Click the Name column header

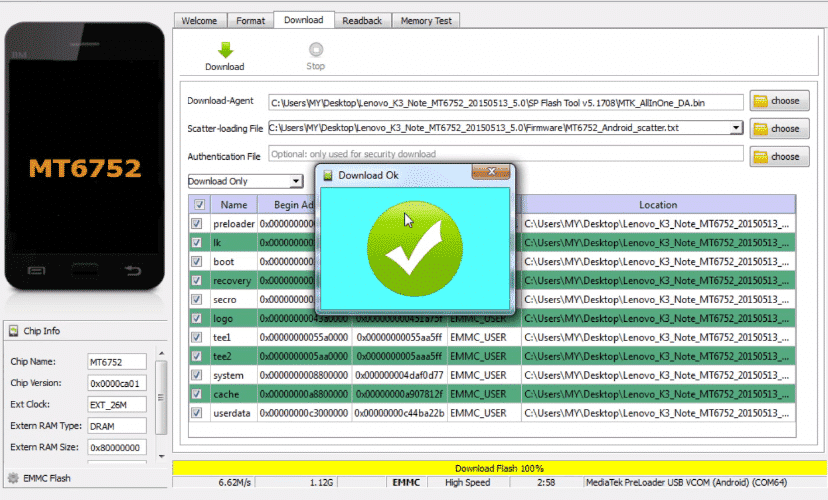(234, 205)
